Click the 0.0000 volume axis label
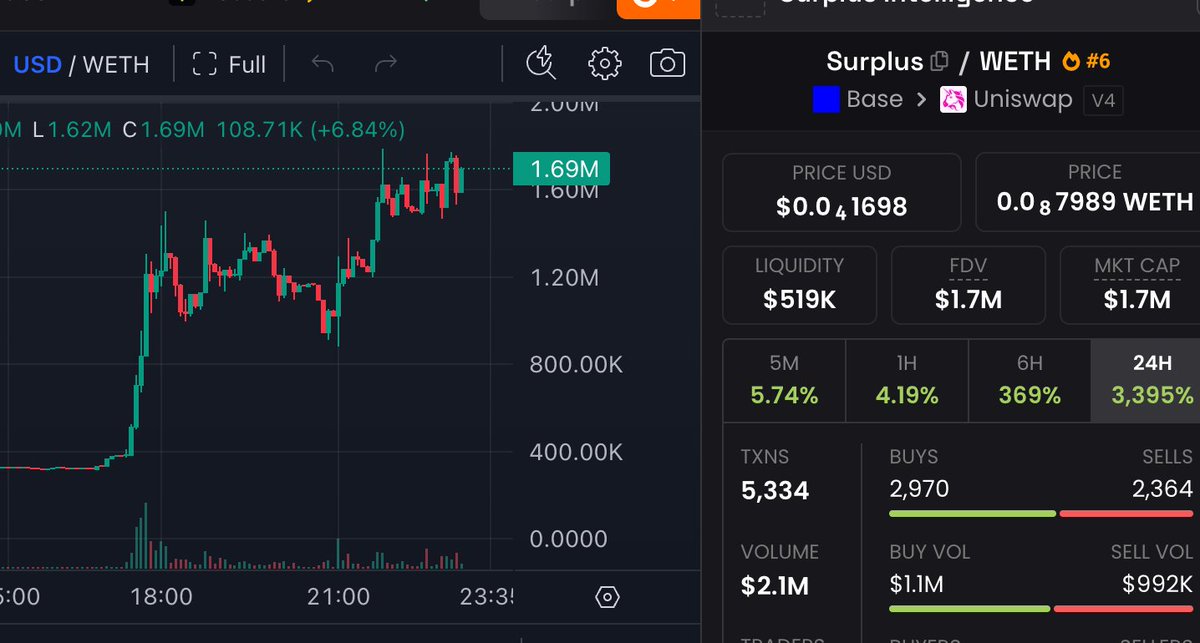Viewport: 1200px width, 643px height. [569, 540]
